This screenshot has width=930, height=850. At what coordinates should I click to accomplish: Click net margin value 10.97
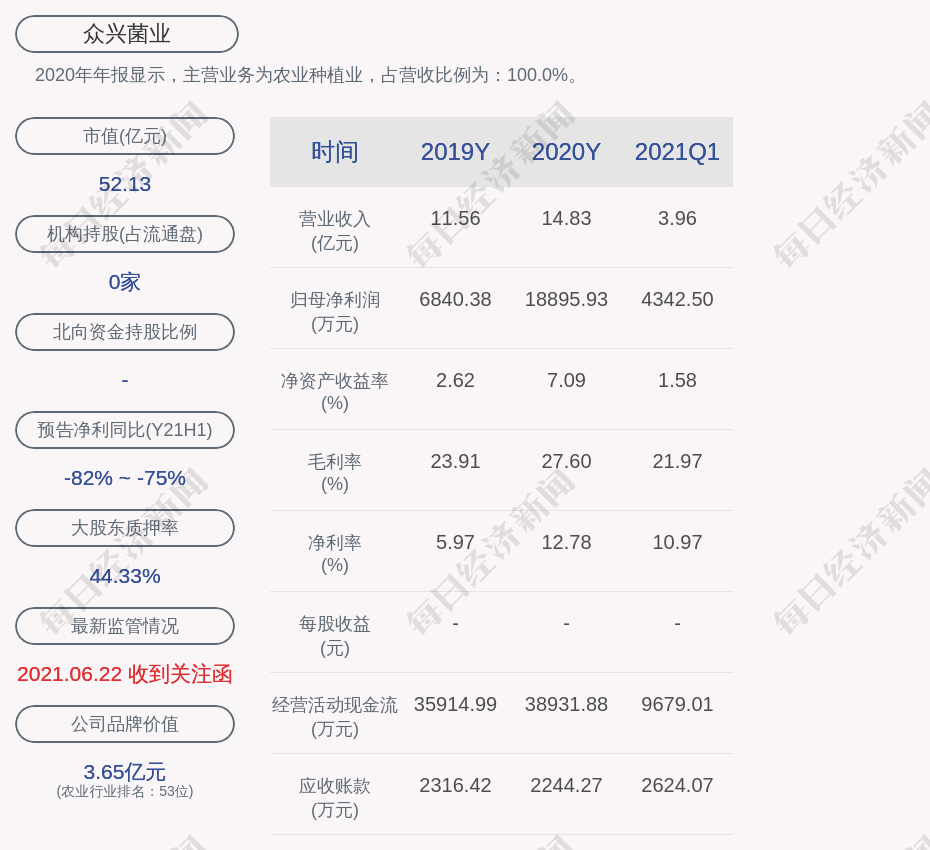[x=677, y=542]
